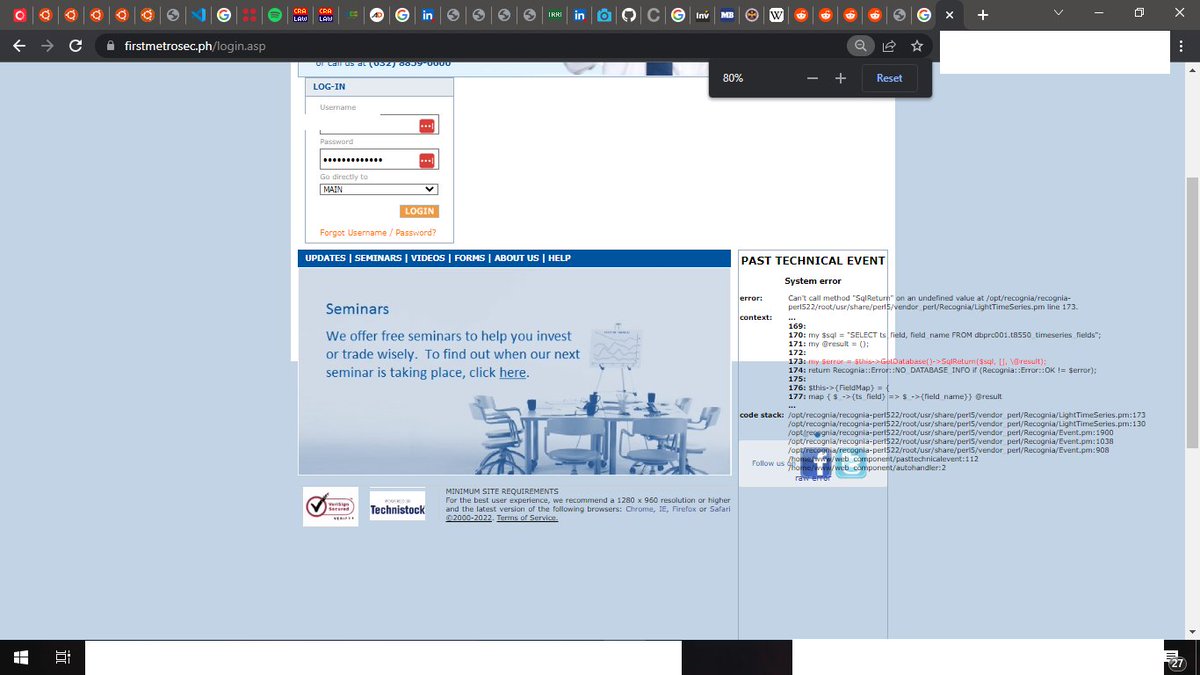Share this page via share icon
This screenshot has width=1200, height=675.
[888, 46]
